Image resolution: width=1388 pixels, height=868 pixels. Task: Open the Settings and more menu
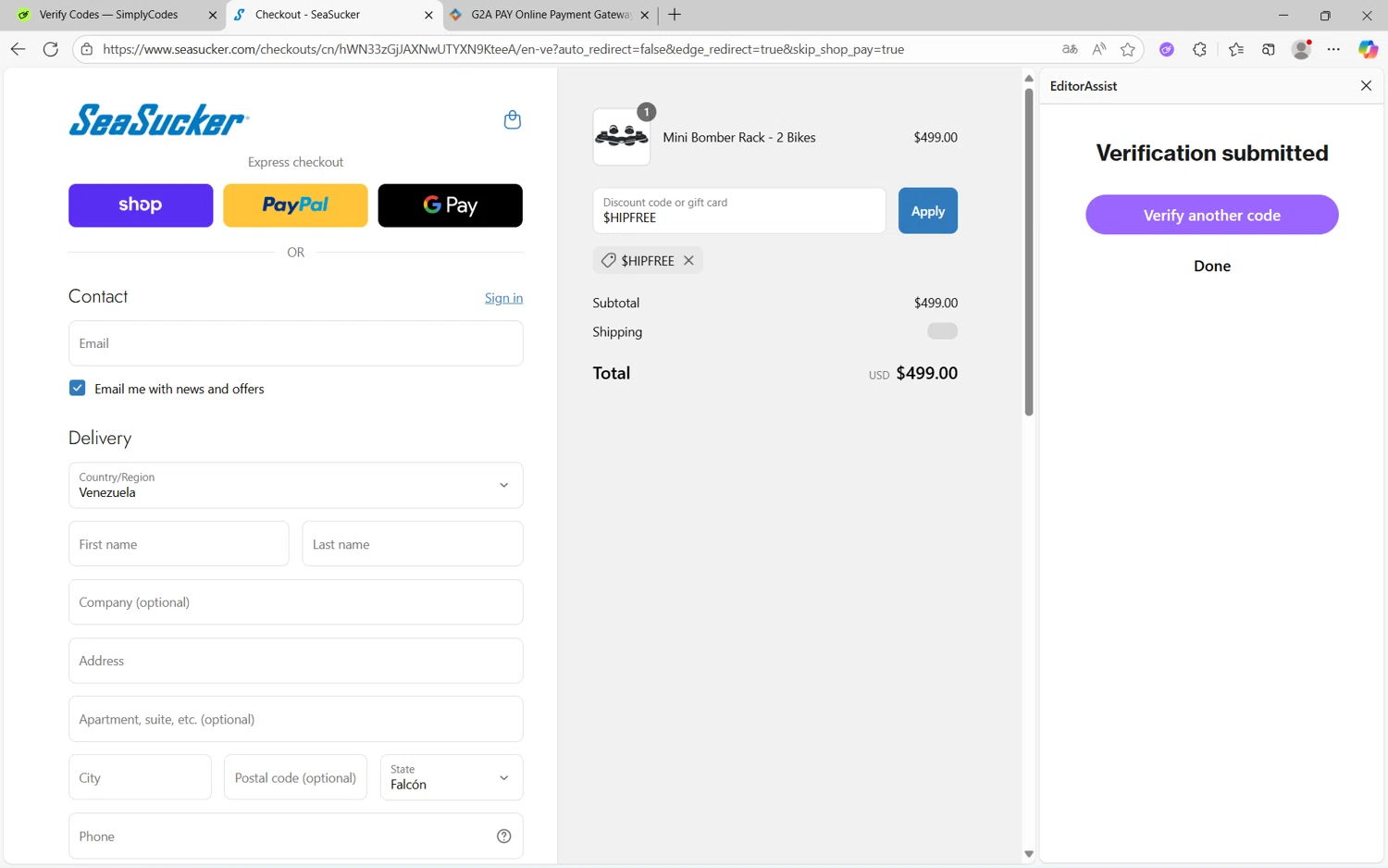[x=1333, y=49]
